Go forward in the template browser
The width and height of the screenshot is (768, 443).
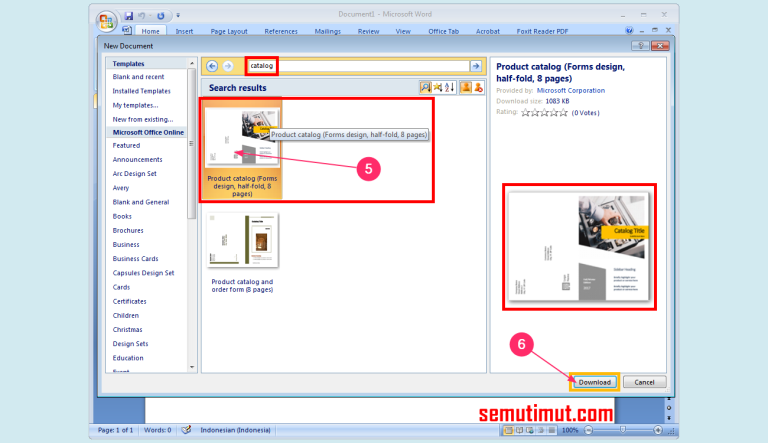(x=228, y=66)
